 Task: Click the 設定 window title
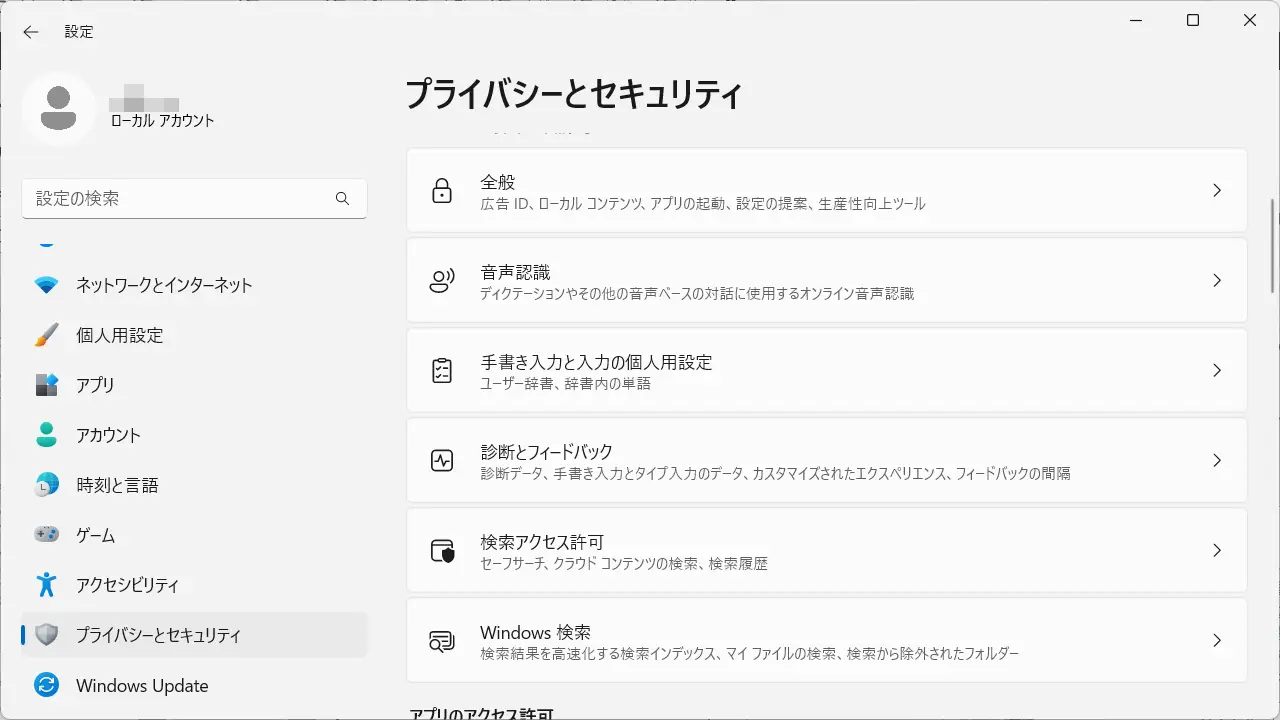point(79,32)
